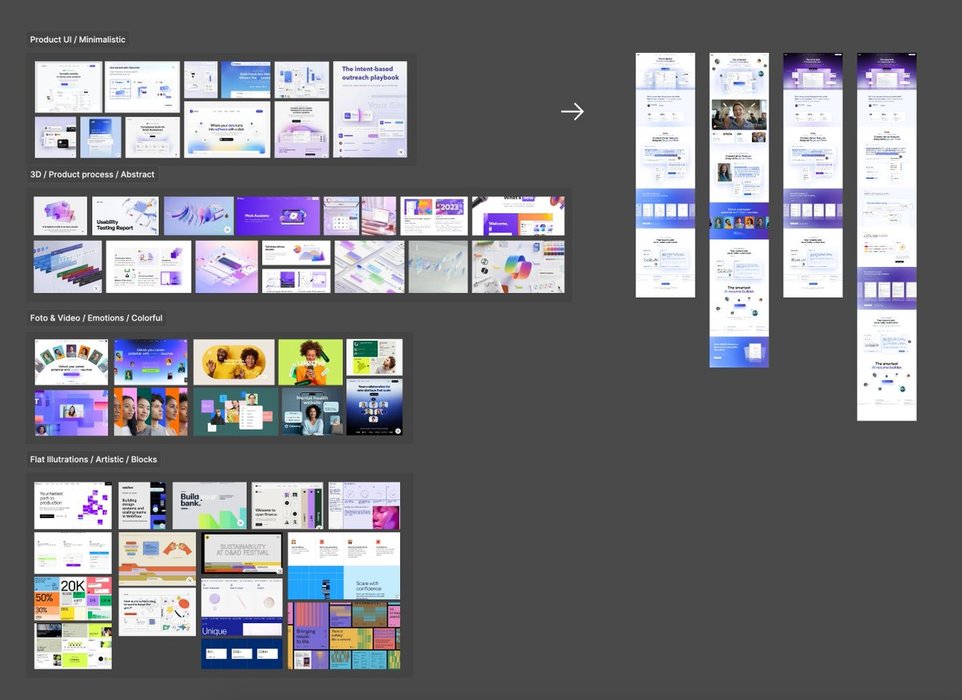Click the yellow thumbnail with two laughing people

233,362
